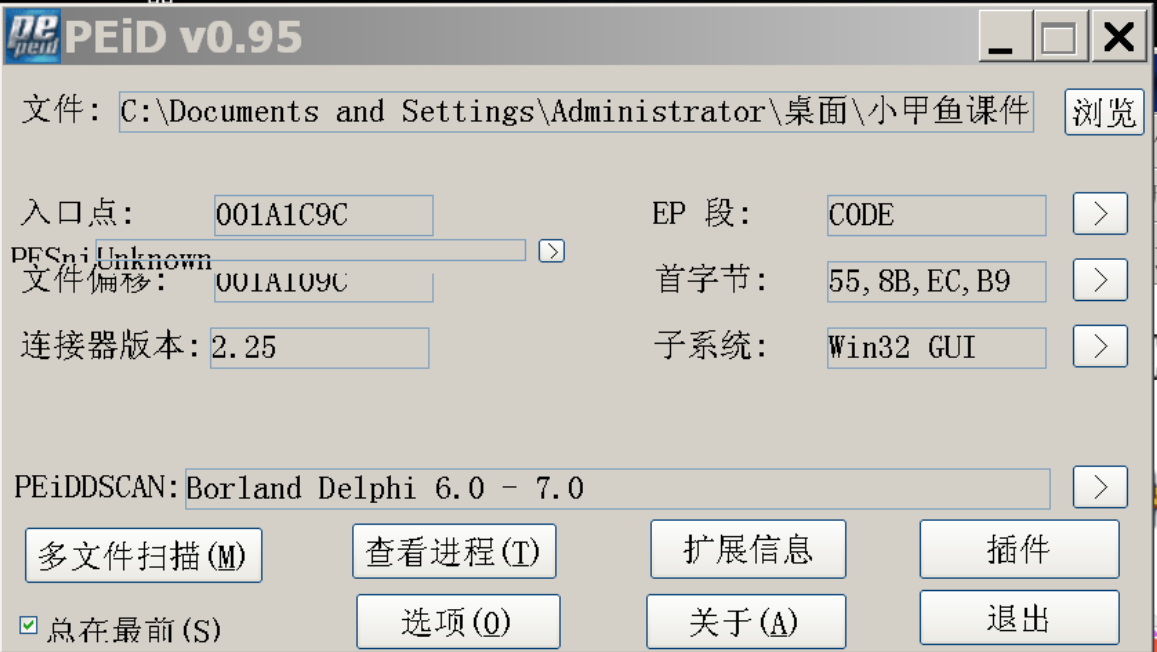Image resolution: width=1157 pixels, height=652 pixels.
Task: Click the Borland Delphi 6.0 - 7.0 result field
Action: coord(616,489)
